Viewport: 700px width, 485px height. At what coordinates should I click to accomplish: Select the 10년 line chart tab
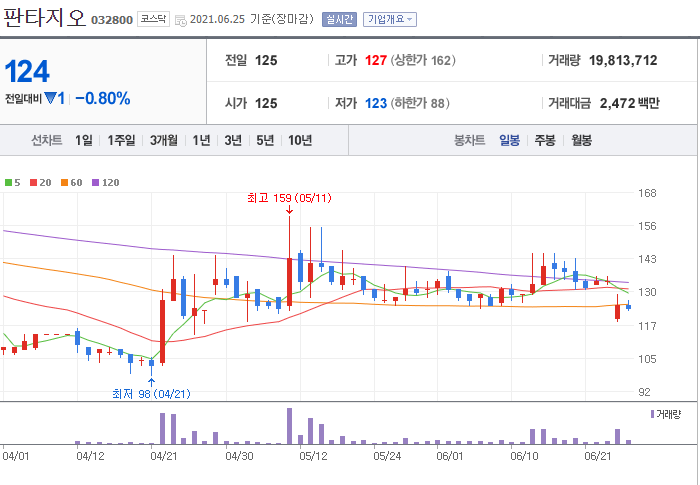tap(300, 140)
